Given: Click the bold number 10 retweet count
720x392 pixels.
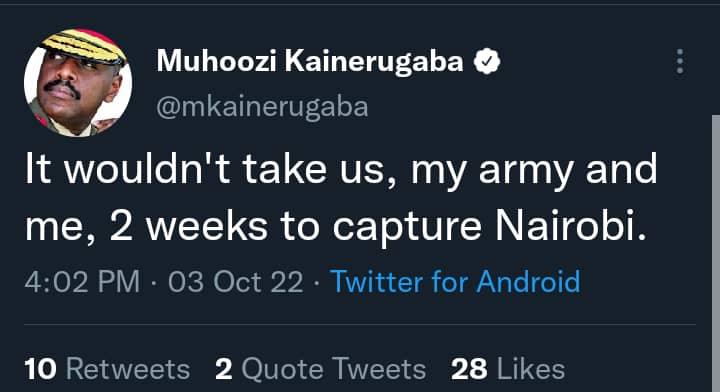Looking at the screenshot, I should click(x=41, y=369).
